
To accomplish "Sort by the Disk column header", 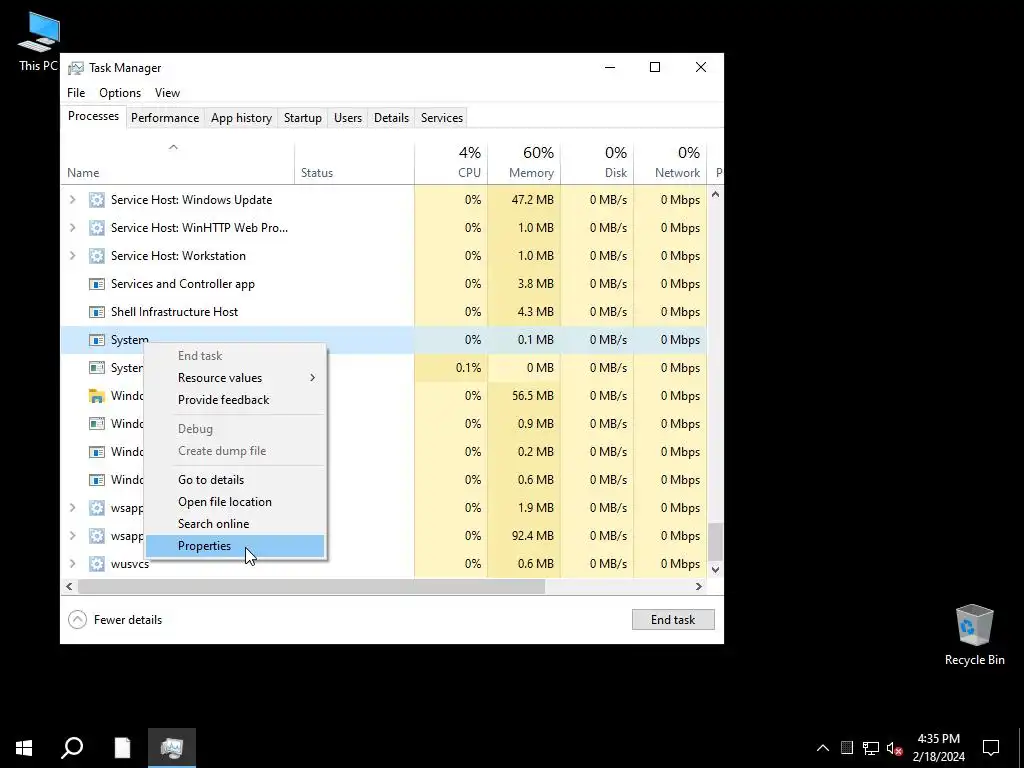I will 597,163.
